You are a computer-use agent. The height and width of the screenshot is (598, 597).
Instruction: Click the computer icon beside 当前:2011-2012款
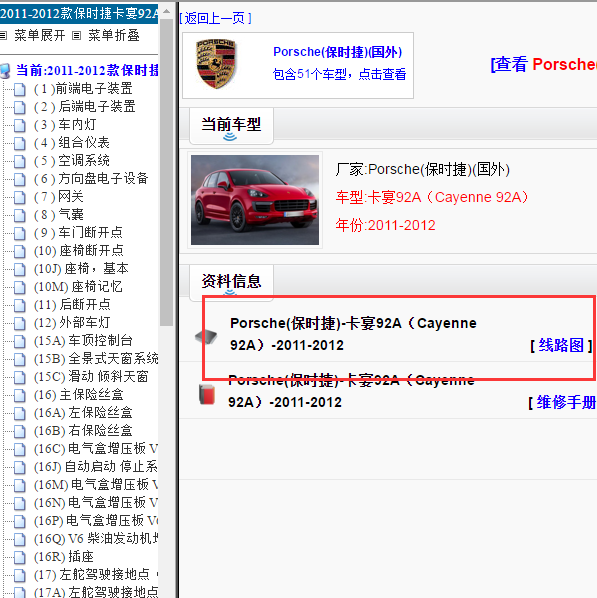[x=5, y=71]
